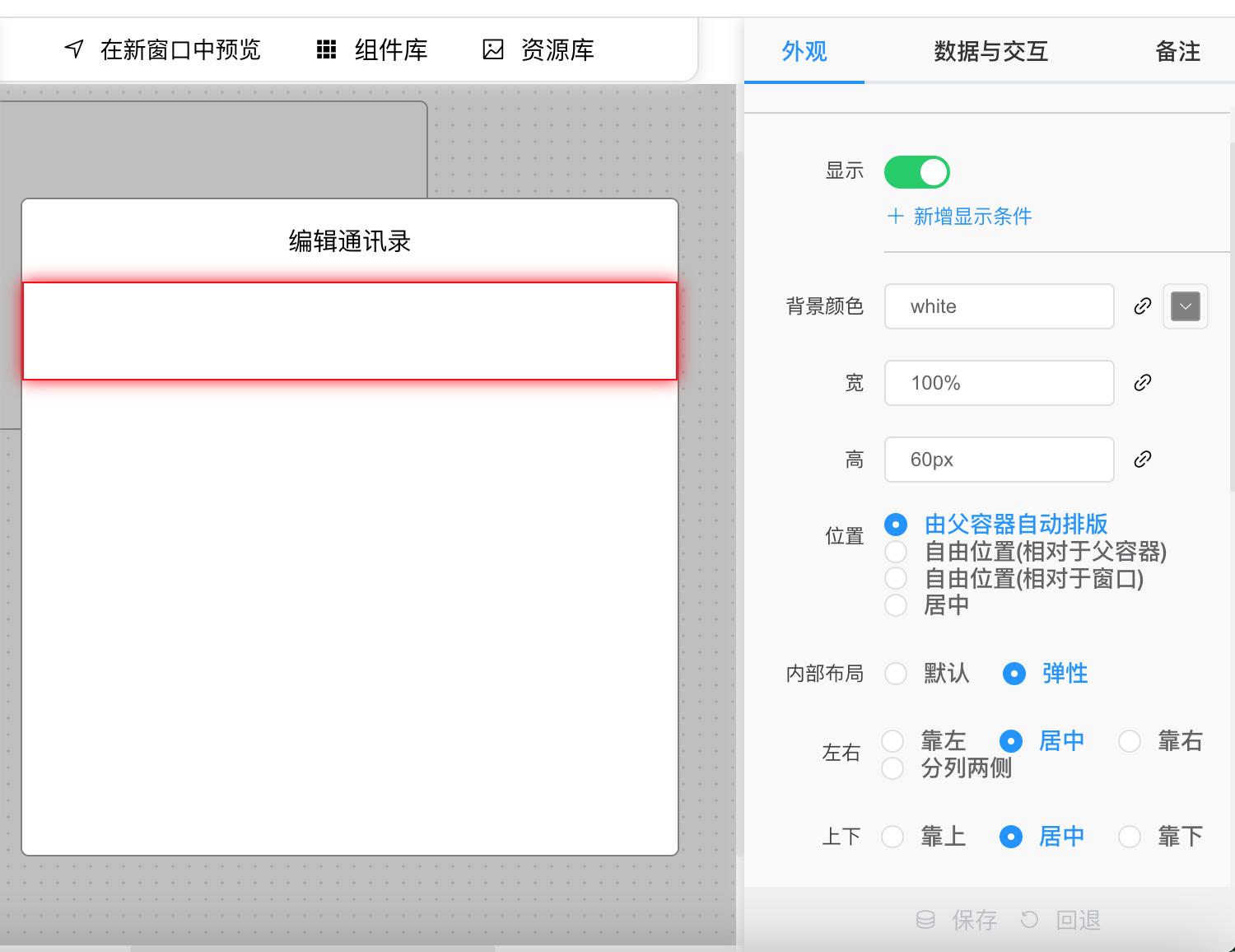Image resolution: width=1235 pixels, height=952 pixels.
Task: Open the 资源库 panel
Action: pyautogui.click(x=538, y=49)
